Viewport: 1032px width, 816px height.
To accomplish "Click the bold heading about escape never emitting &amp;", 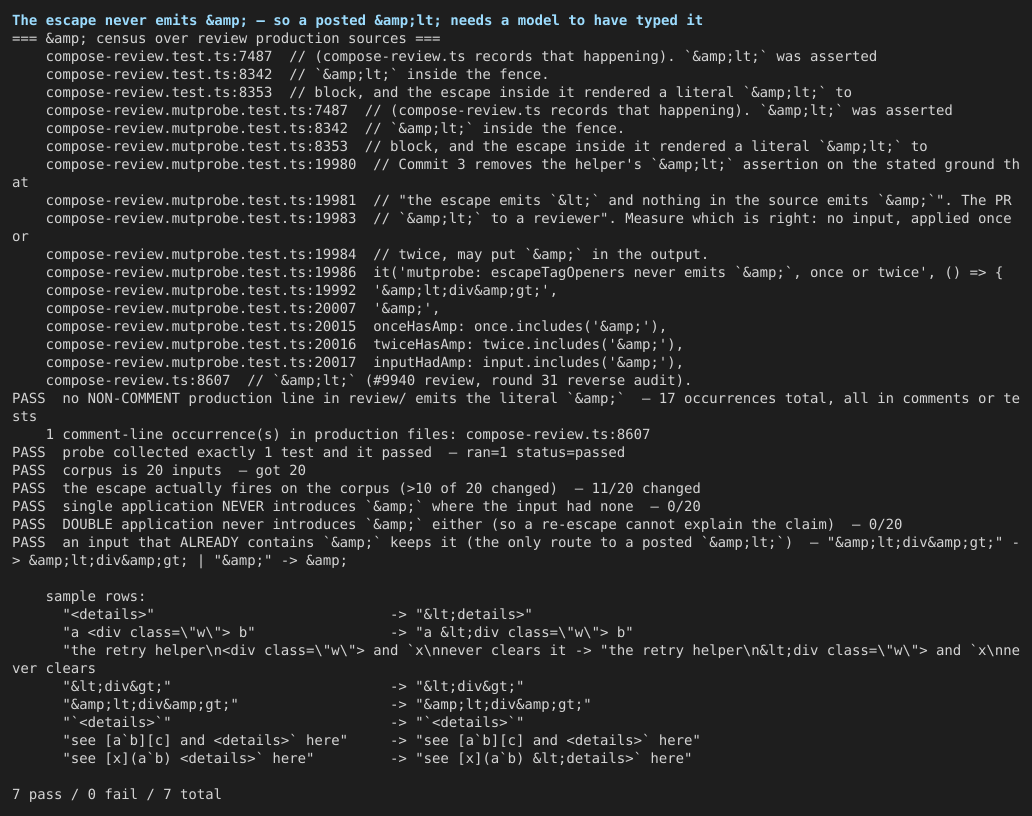I will 357,20.
